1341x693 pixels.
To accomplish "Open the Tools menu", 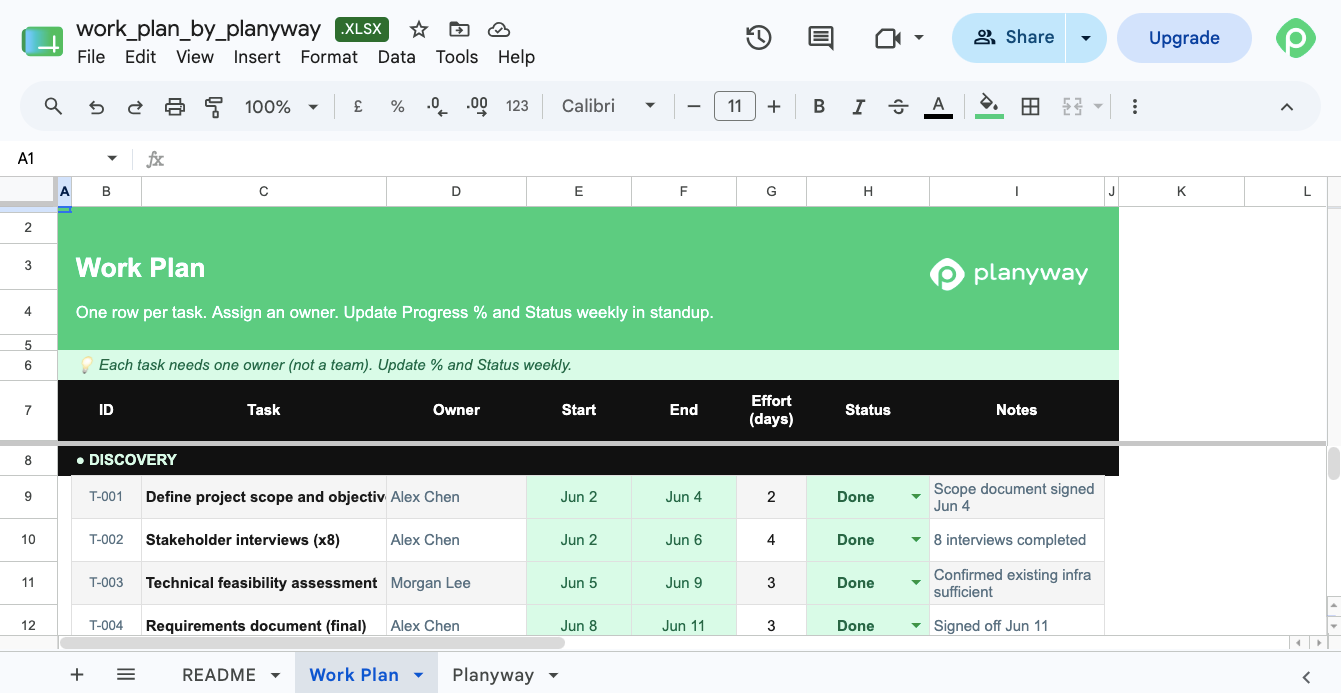I will (x=457, y=57).
